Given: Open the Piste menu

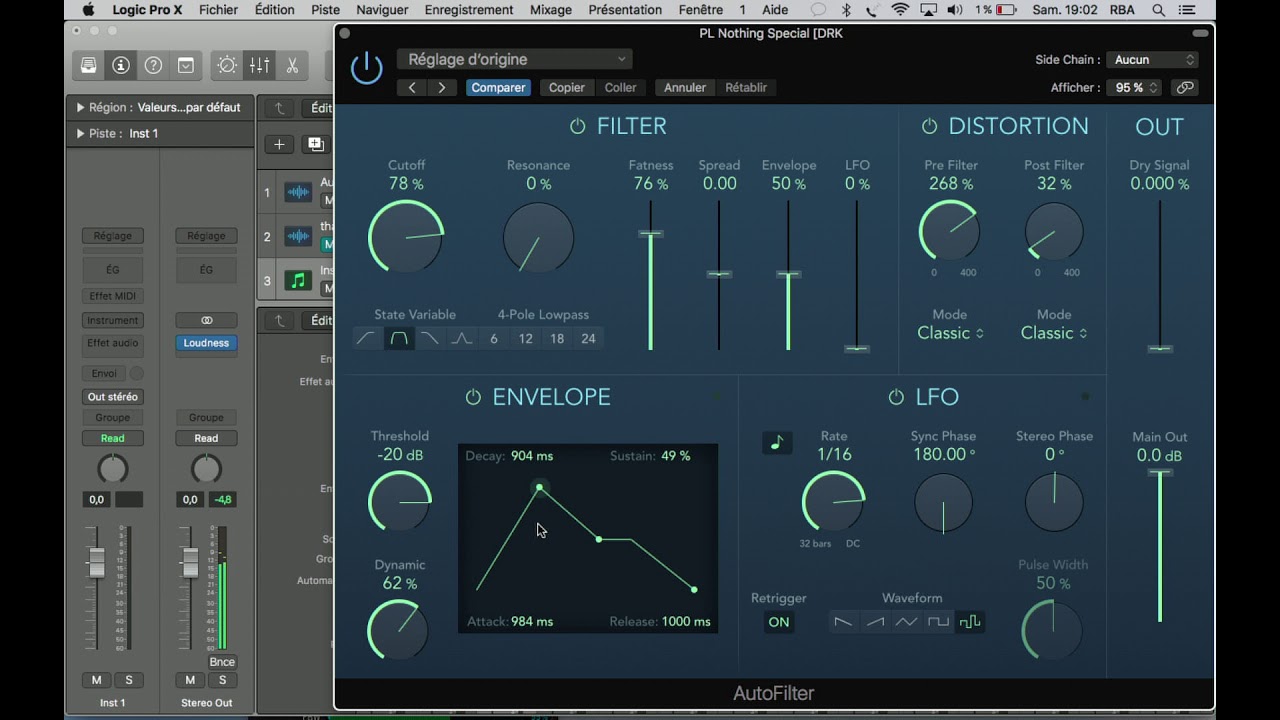Looking at the screenshot, I should (325, 10).
